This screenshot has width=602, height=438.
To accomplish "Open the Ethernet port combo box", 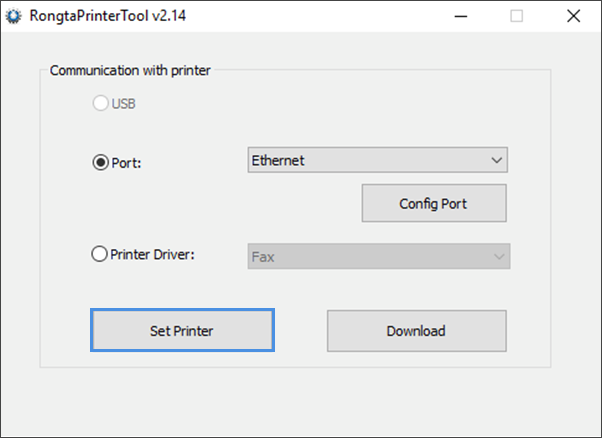I will point(377,160).
